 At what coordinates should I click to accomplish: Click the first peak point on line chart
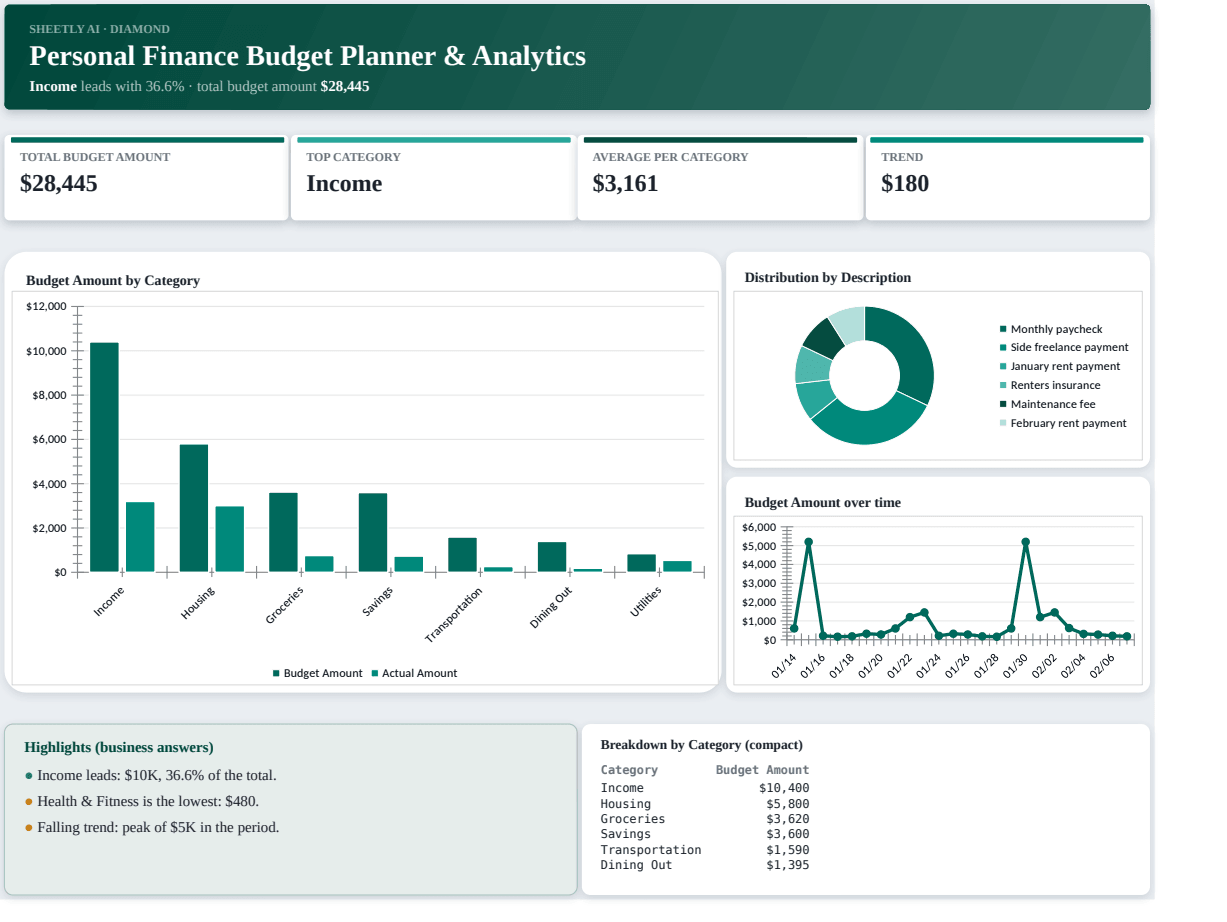[x=808, y=542]
